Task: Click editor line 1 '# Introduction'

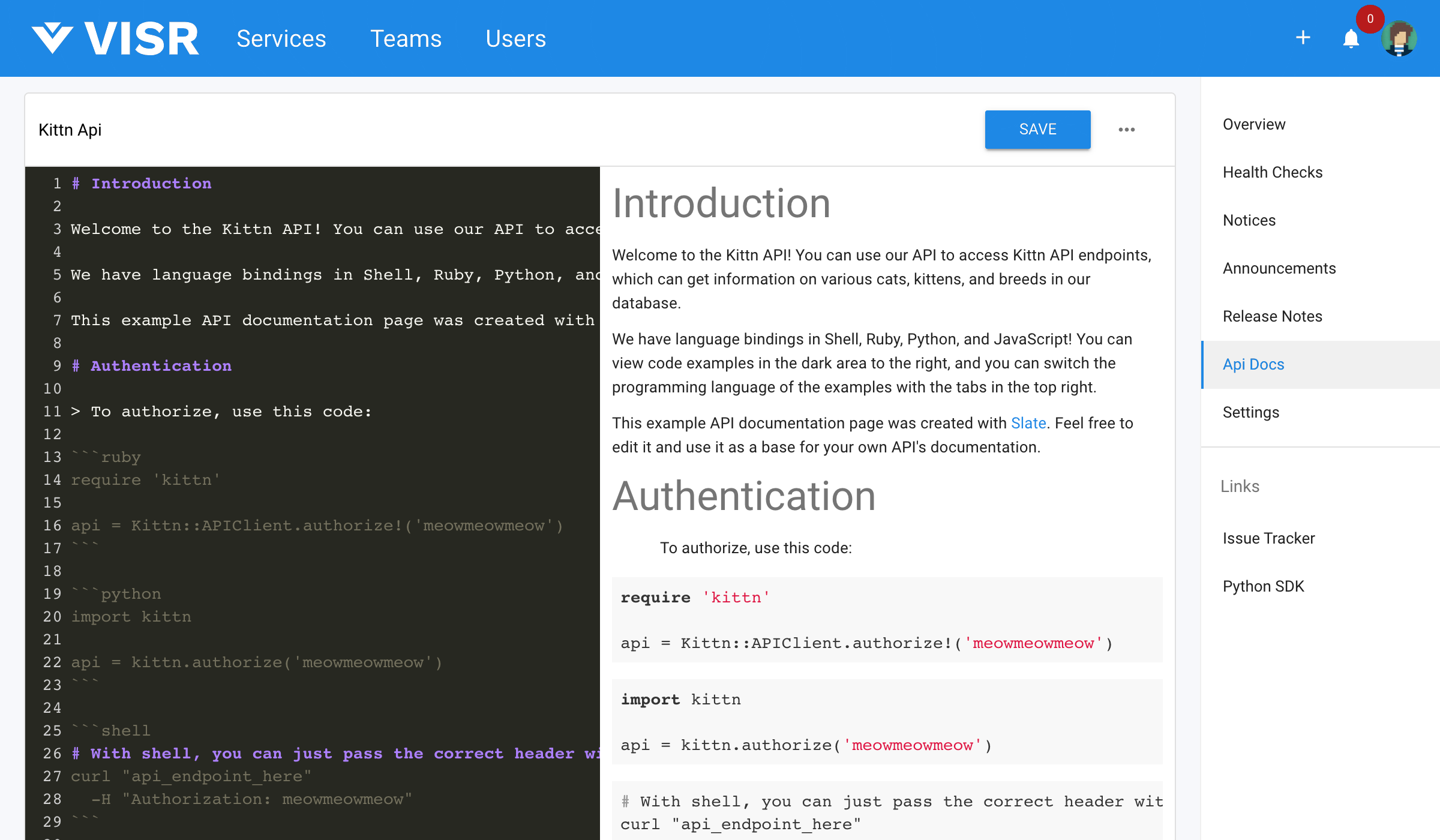Action: (x=142, y=184)
